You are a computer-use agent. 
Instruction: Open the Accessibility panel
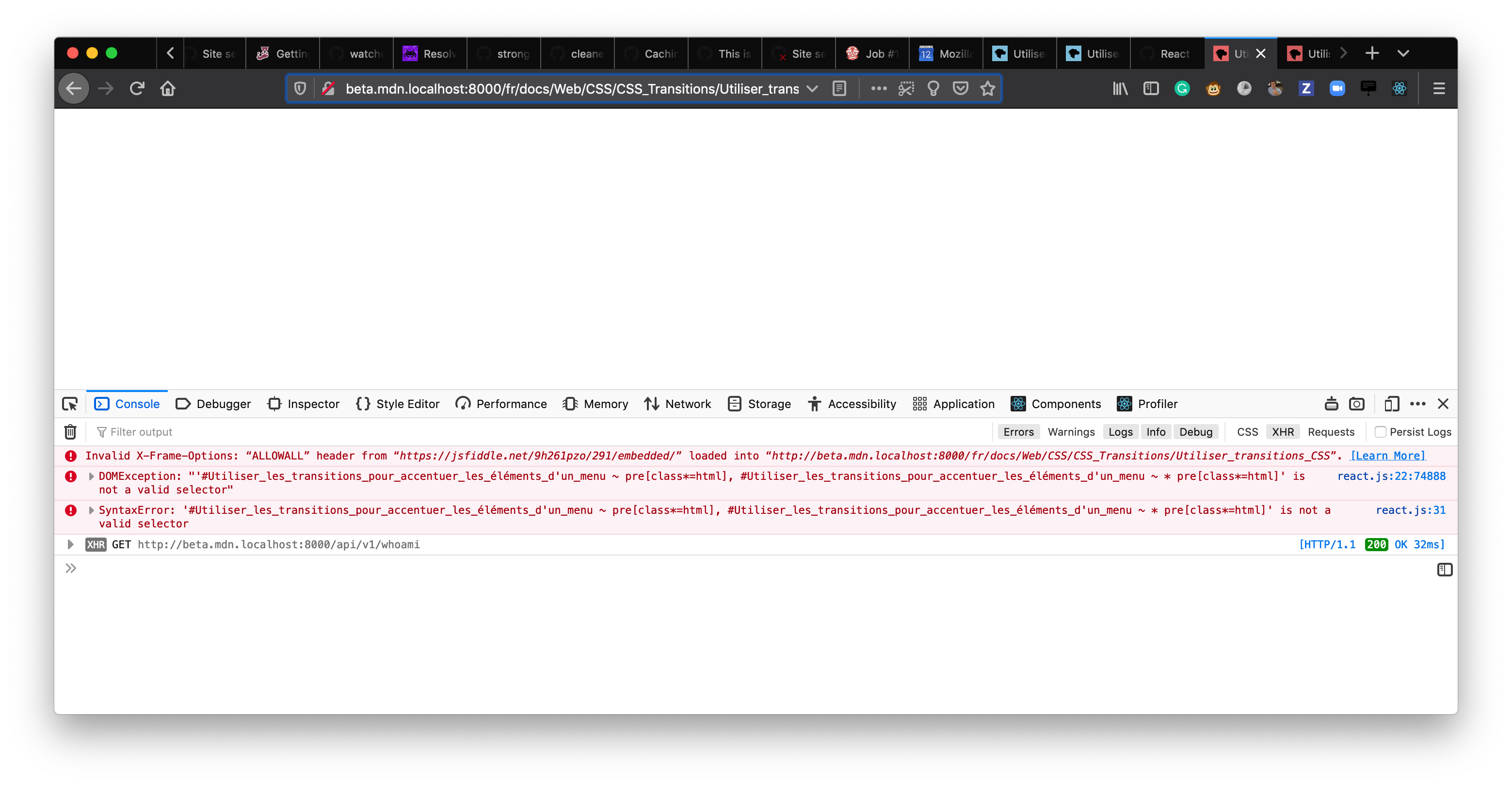coord(852,404)
